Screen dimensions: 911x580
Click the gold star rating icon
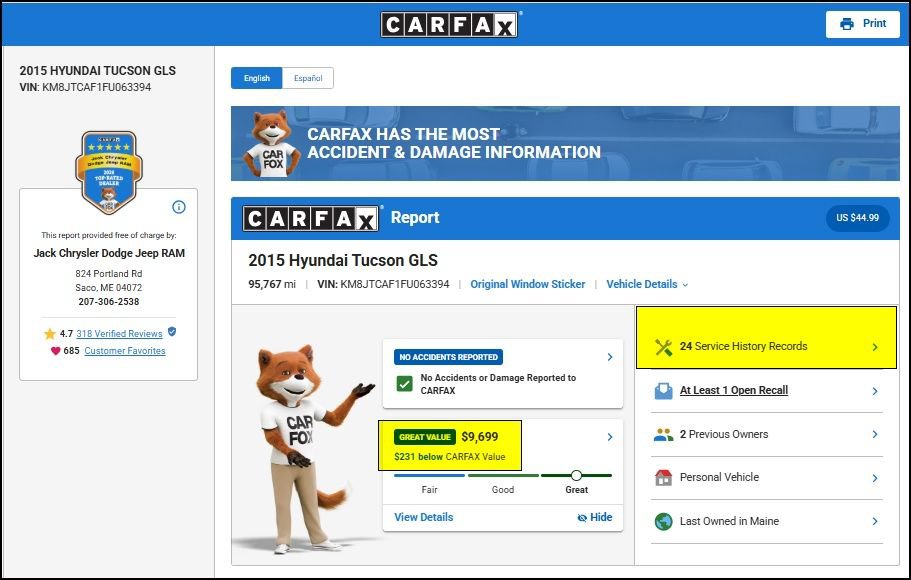pyautogui.click(x=50, y=334)
